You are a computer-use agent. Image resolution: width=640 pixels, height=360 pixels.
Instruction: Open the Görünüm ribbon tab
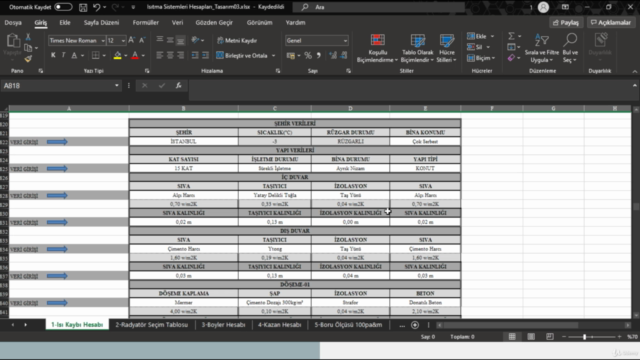tap(259, 22)
